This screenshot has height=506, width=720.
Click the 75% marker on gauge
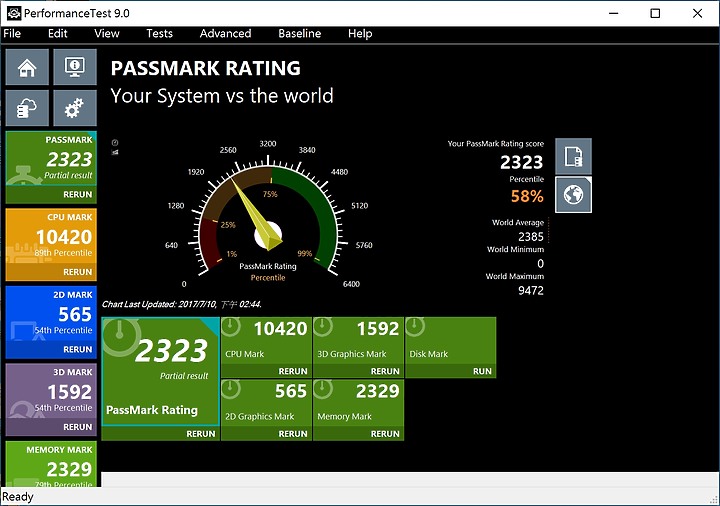pyautogui.click(x=270, y=194)
